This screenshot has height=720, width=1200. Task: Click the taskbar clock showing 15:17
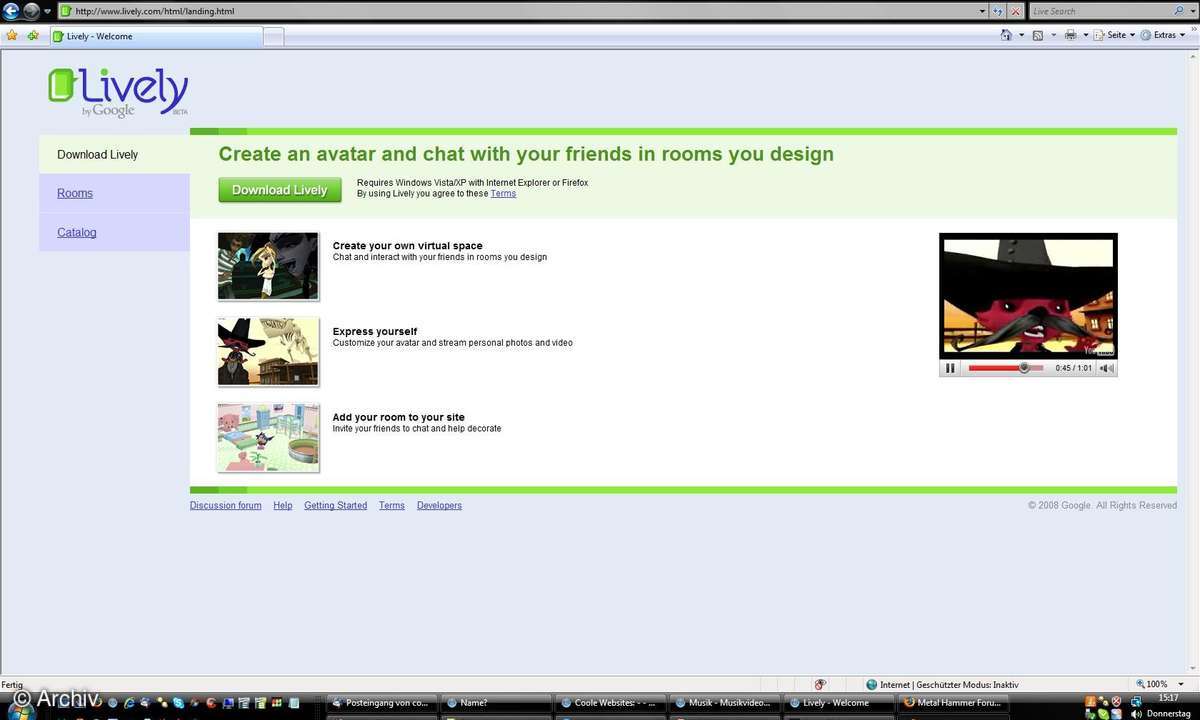(1168, 697)
